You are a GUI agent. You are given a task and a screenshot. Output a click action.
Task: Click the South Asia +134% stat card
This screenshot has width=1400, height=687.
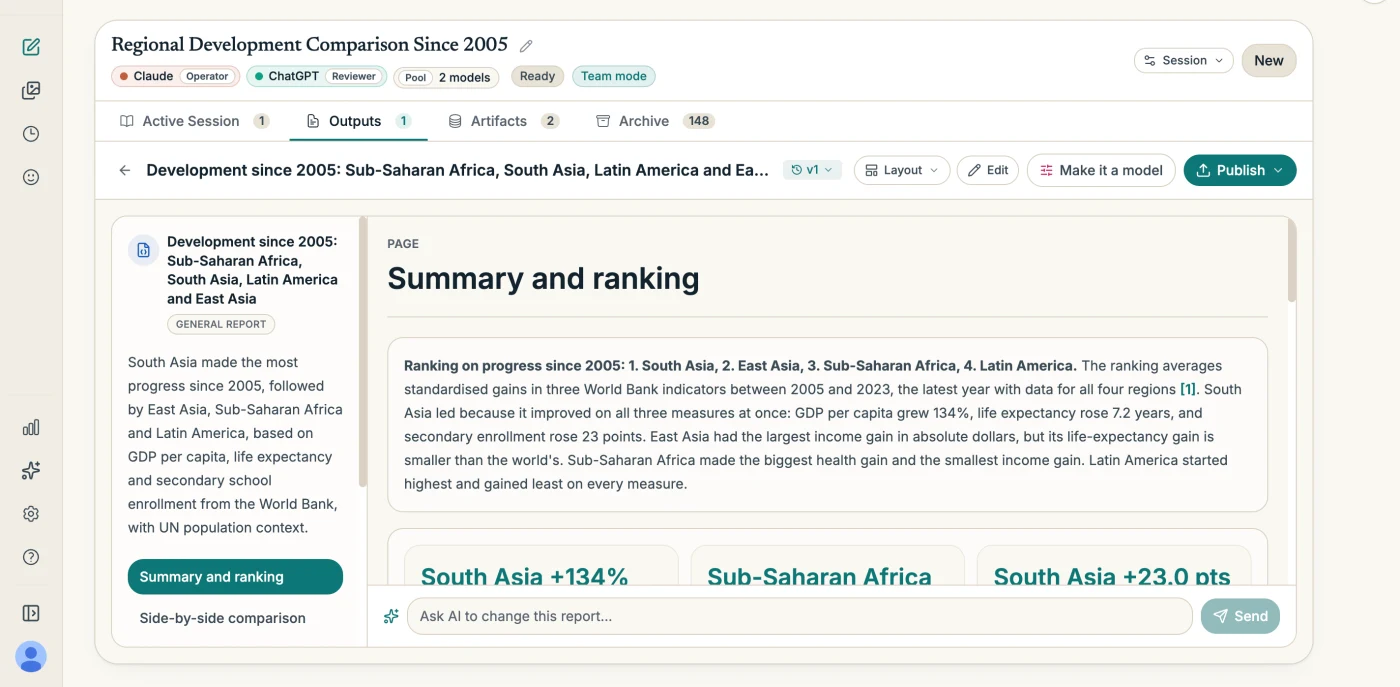[541, 566]
